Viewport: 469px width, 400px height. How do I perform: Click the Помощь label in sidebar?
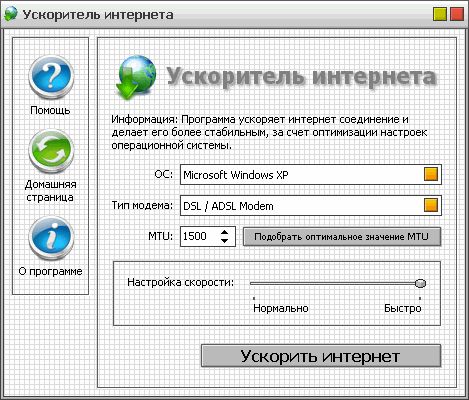click(x=50, y=110)
